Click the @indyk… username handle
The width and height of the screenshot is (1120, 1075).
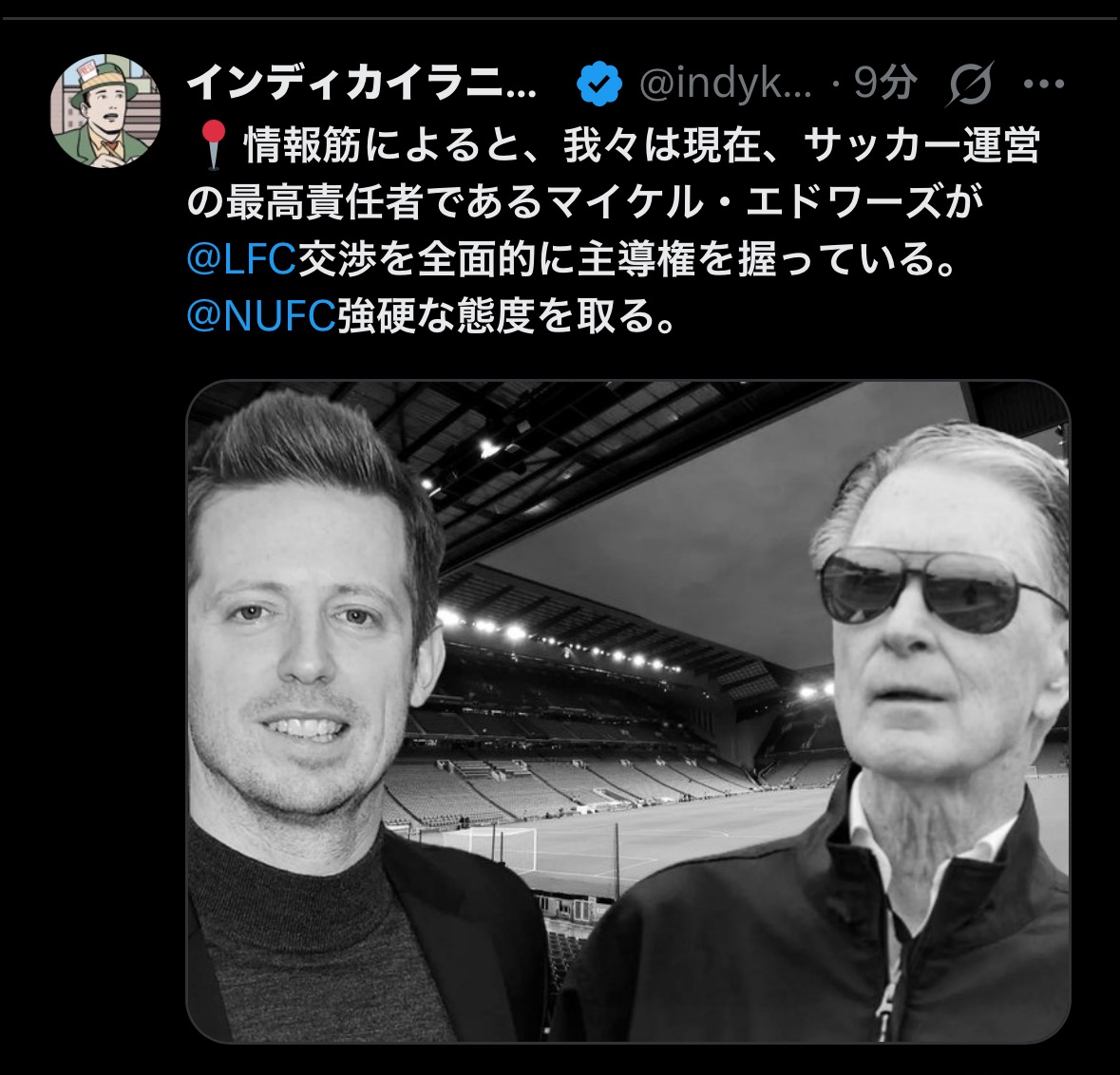coord(725,84)
